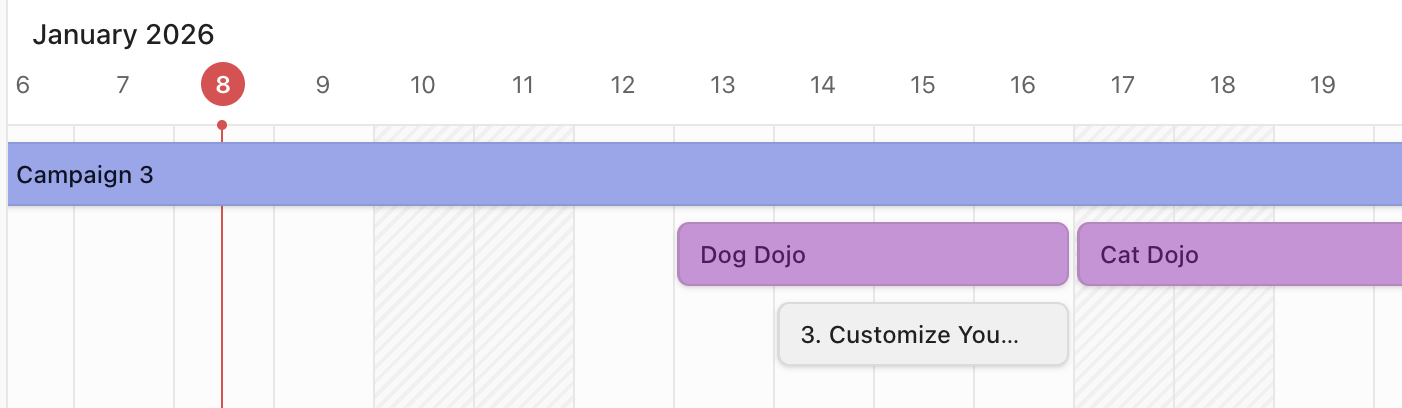Click the January 2026 month heading
The image size is (1402, 408).
[x=123, y=35]
